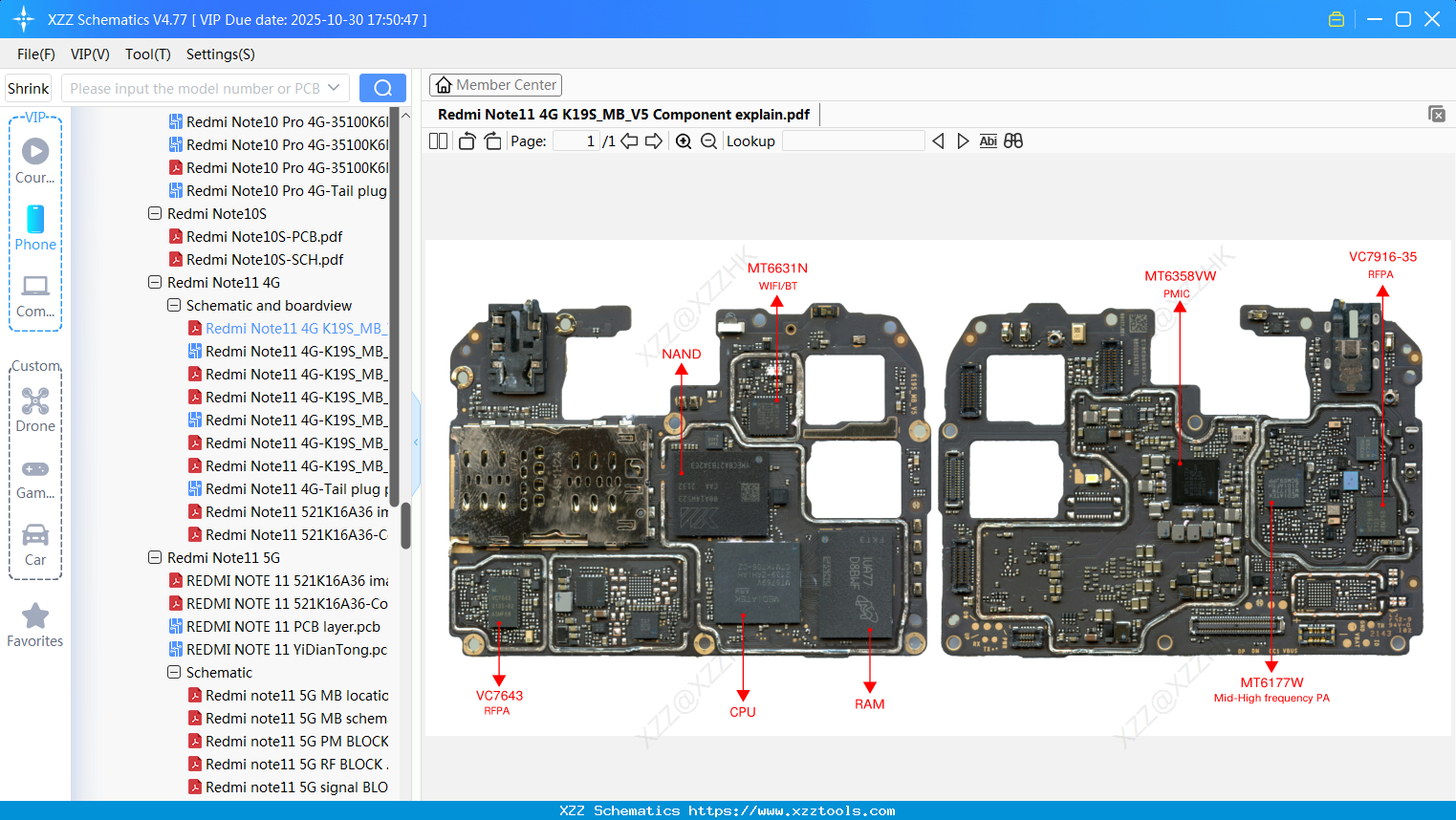
Task: Collapse the Schematic and boardview branch
Action: pos(173,305)
